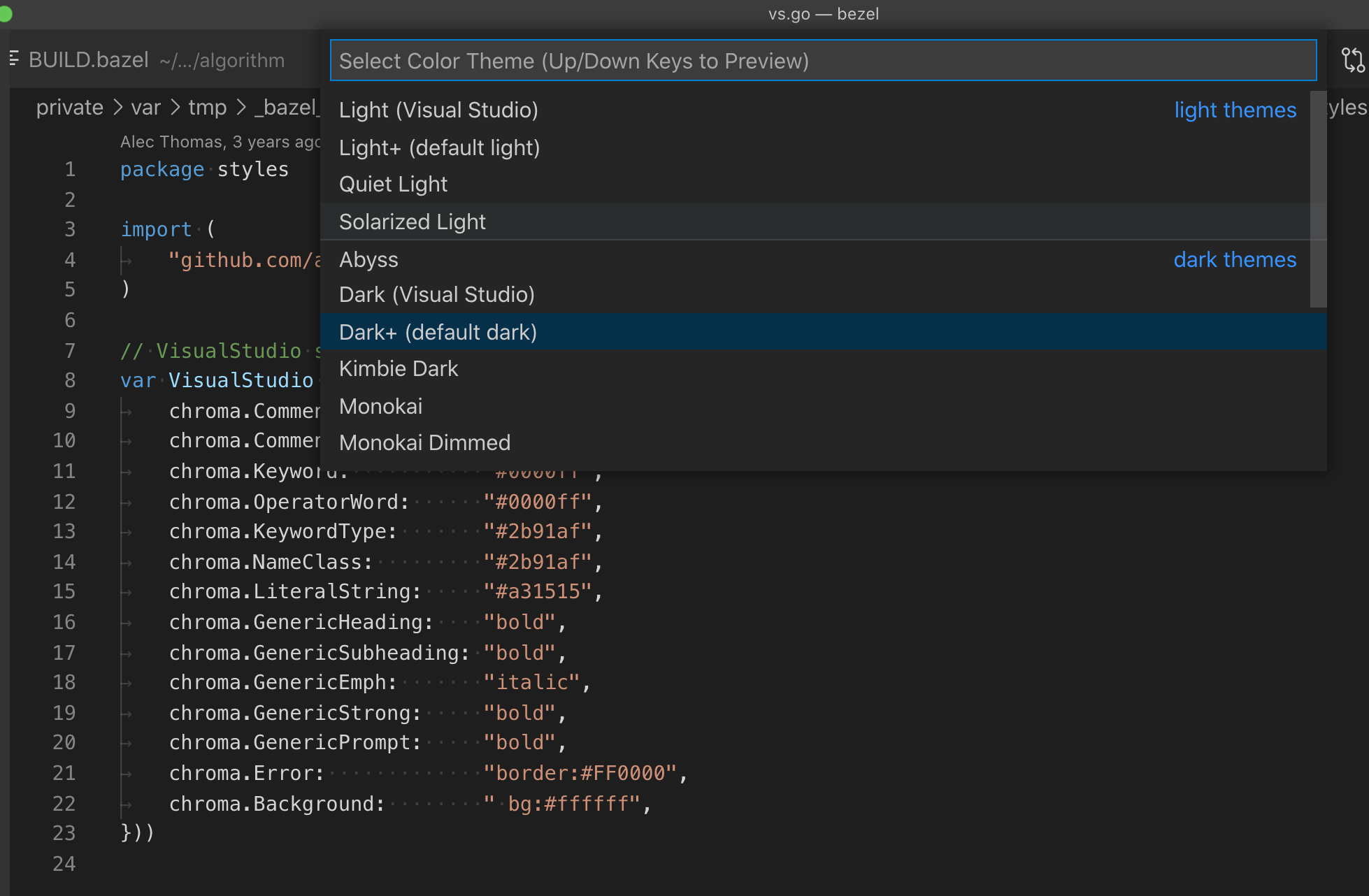The image size is (1369, 896).
Task: Click the green traffic light window button
Action: pyautogui.click(x=6, y=13)
